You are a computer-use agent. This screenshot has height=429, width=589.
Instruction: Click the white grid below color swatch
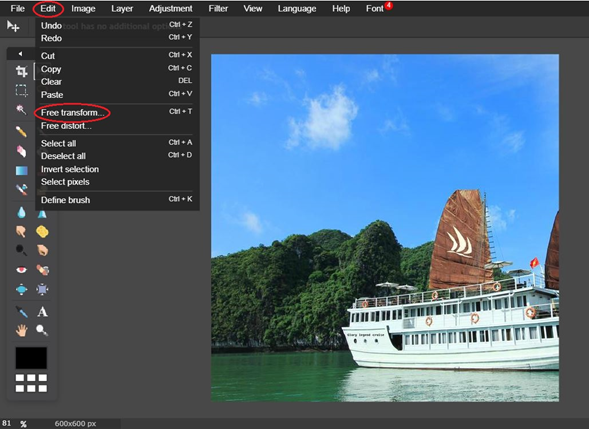pos(31,383)
